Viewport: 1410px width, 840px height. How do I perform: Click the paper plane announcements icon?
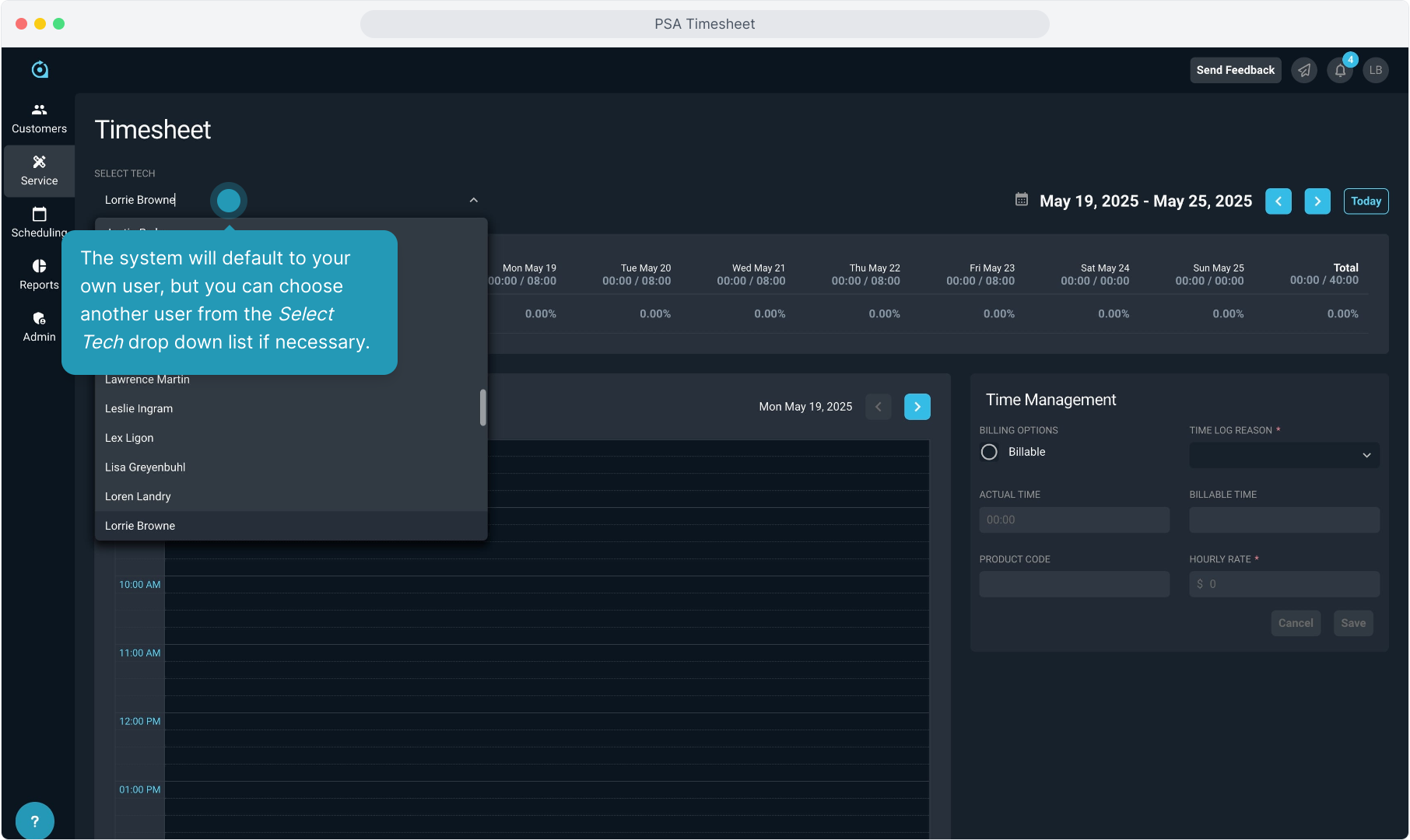pos(1304,70)
